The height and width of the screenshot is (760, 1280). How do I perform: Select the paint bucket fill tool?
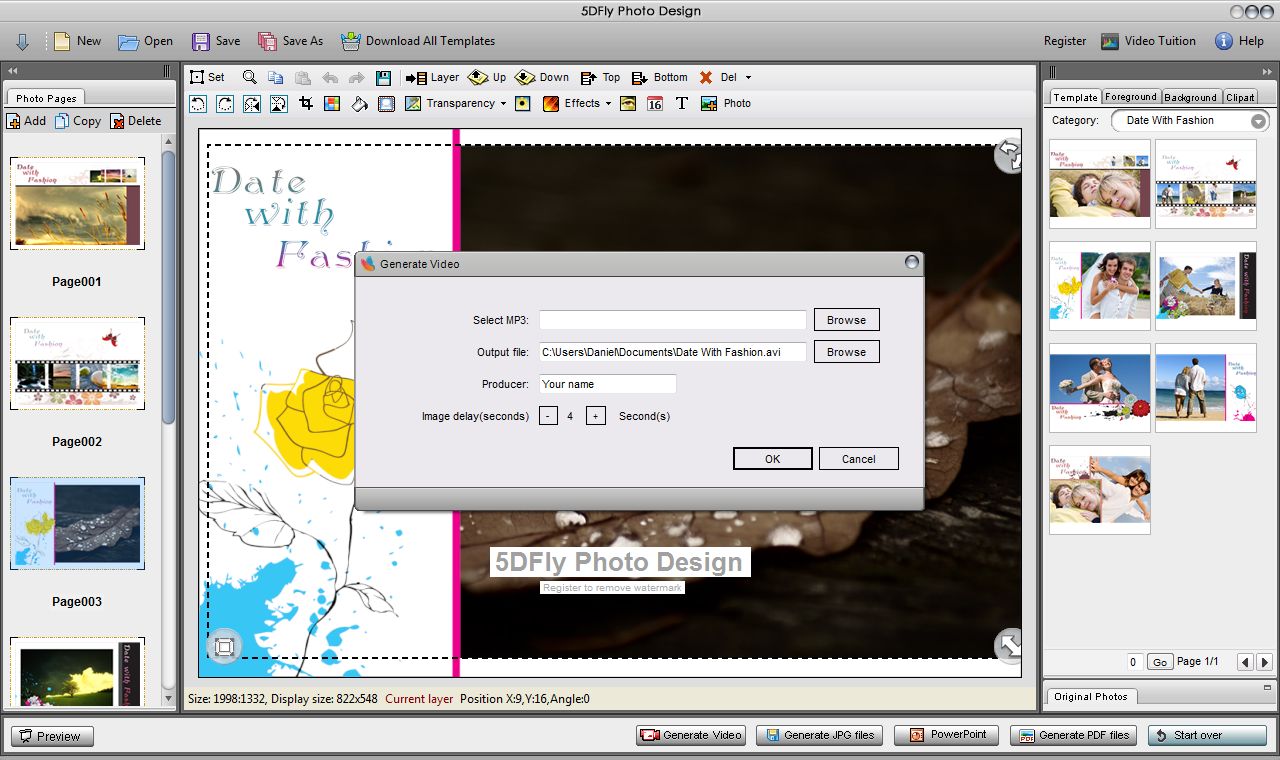tap(360, 103)
